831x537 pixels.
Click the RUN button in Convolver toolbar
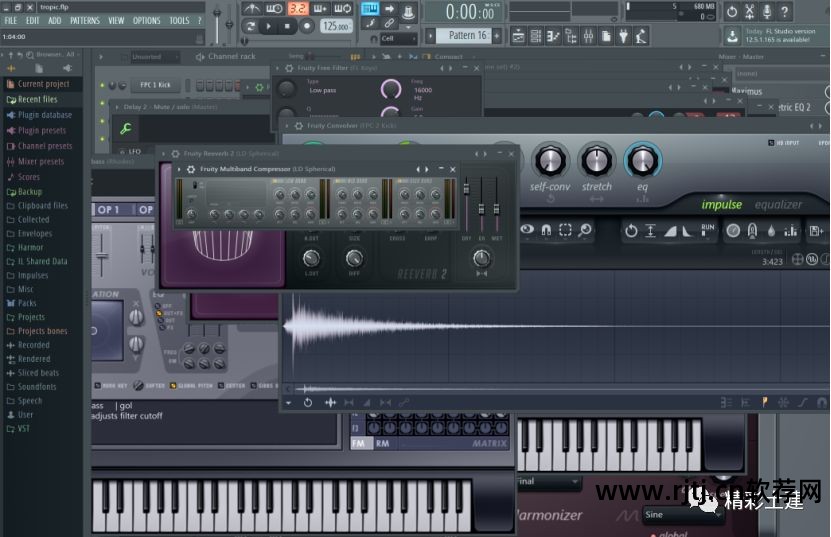tap(708, 229)
